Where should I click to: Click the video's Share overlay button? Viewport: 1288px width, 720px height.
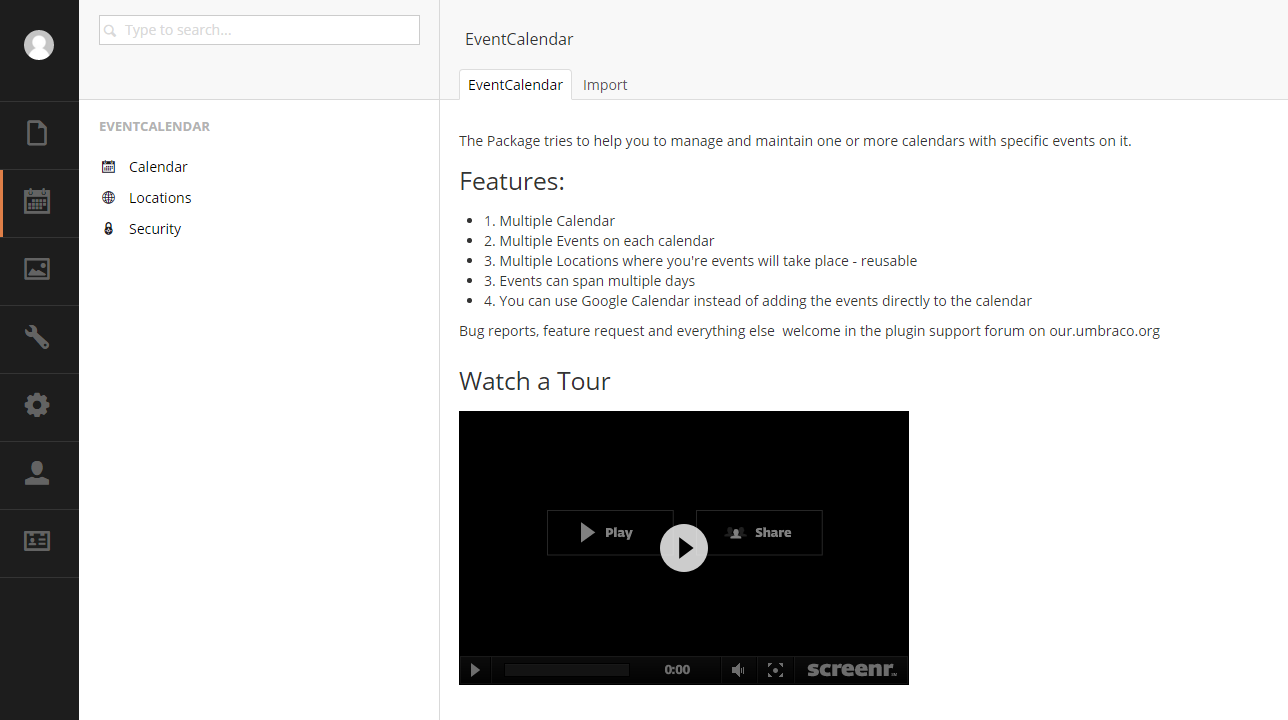click(759, 533)
